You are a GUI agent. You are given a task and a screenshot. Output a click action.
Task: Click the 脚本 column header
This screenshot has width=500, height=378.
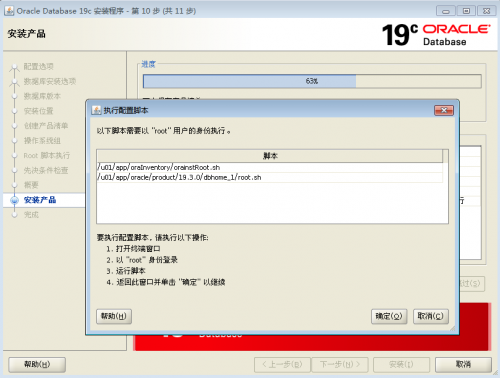270,156
